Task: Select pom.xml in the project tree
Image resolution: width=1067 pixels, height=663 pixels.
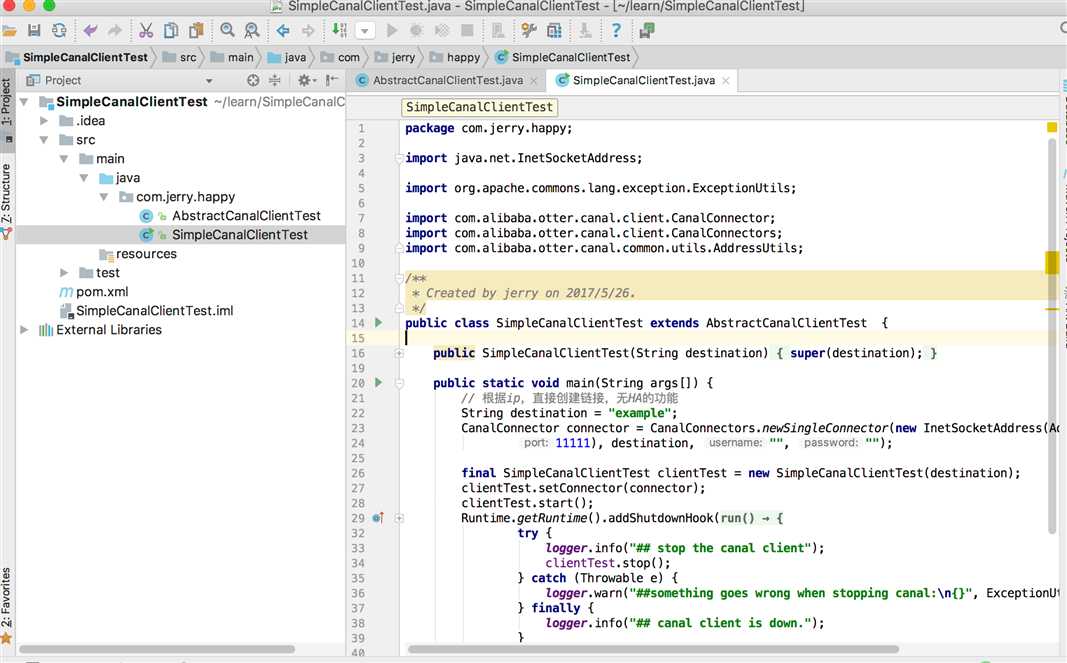Action: pos(101,292)
